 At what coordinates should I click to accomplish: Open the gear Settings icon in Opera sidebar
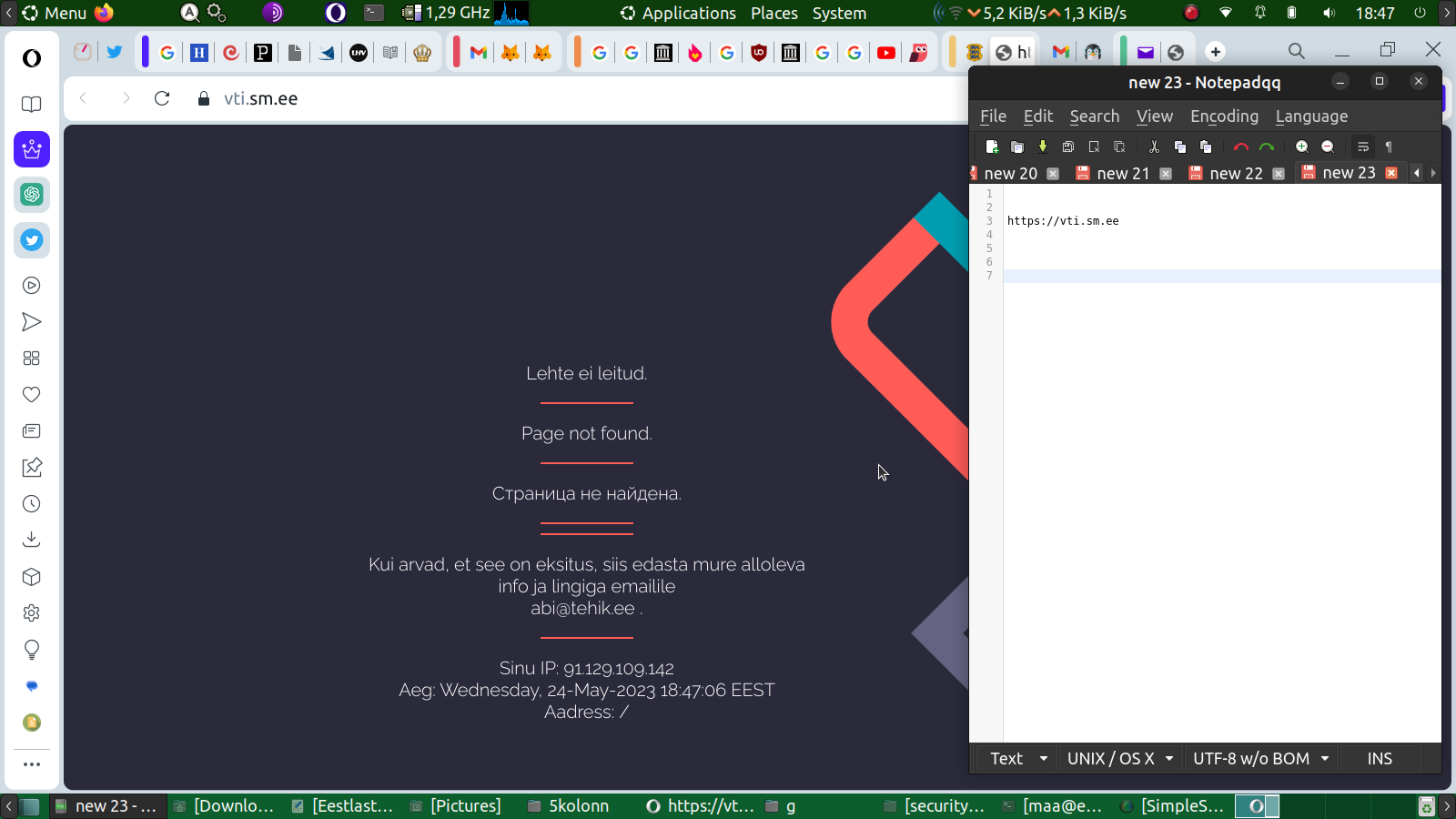click(x=32, y=613)
